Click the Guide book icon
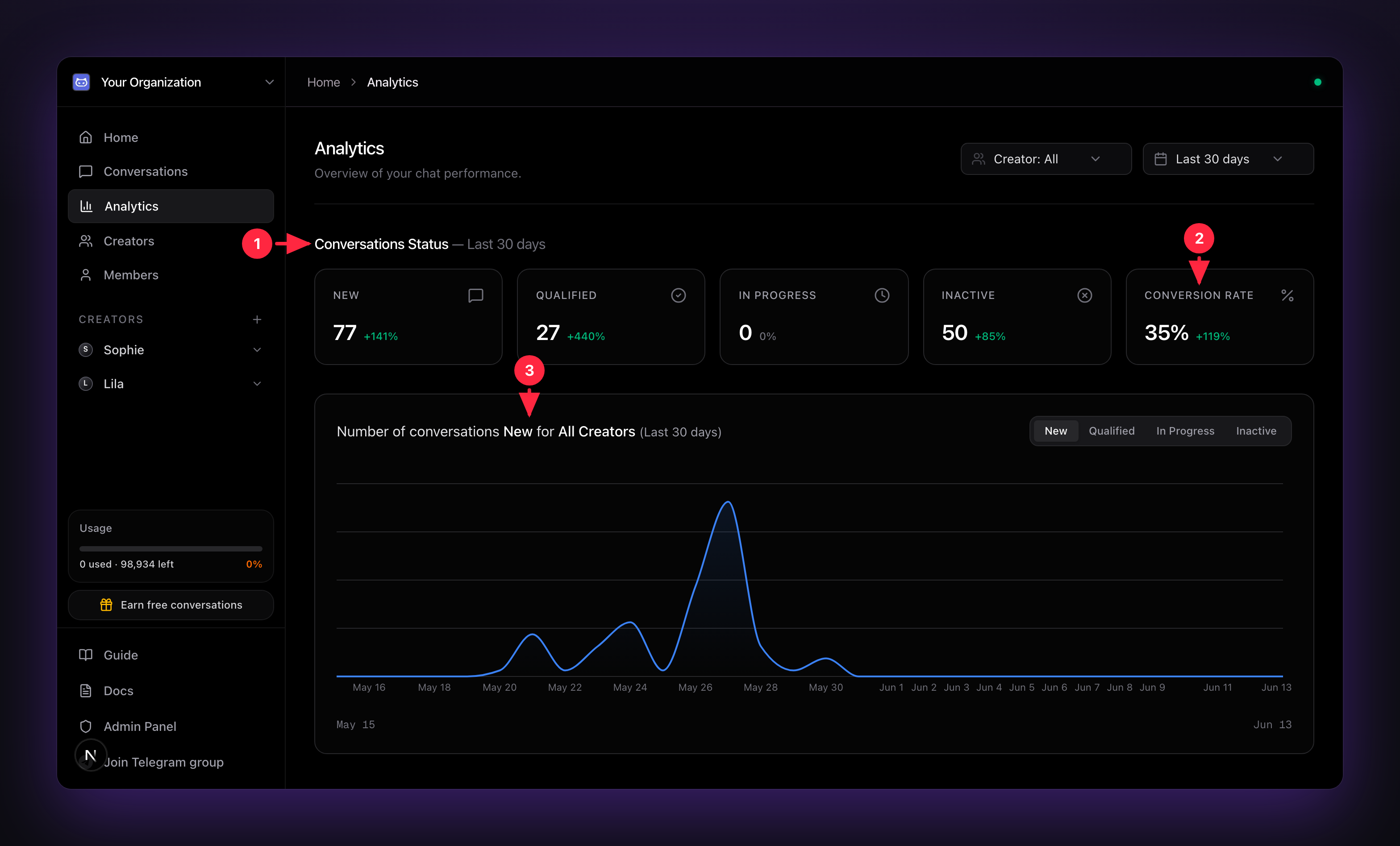This screenshot has height=846, width=1400. pyautogui.click(x=86, y=655)
